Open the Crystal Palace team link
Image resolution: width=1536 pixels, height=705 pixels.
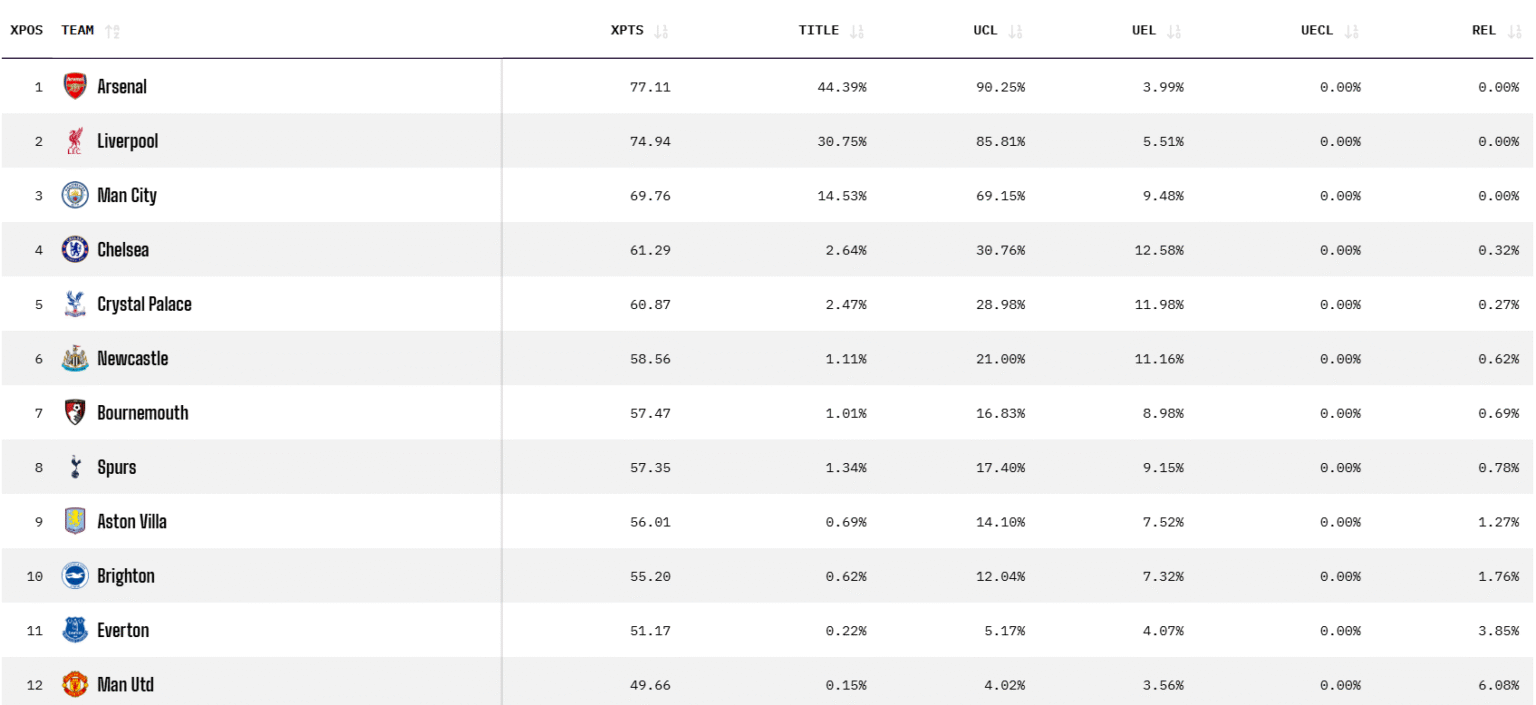click(144, 304)
